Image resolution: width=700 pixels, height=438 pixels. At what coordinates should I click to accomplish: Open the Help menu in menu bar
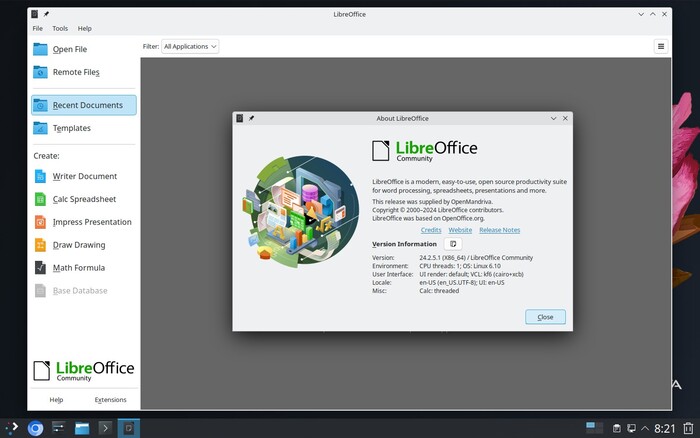click(84, 28)
